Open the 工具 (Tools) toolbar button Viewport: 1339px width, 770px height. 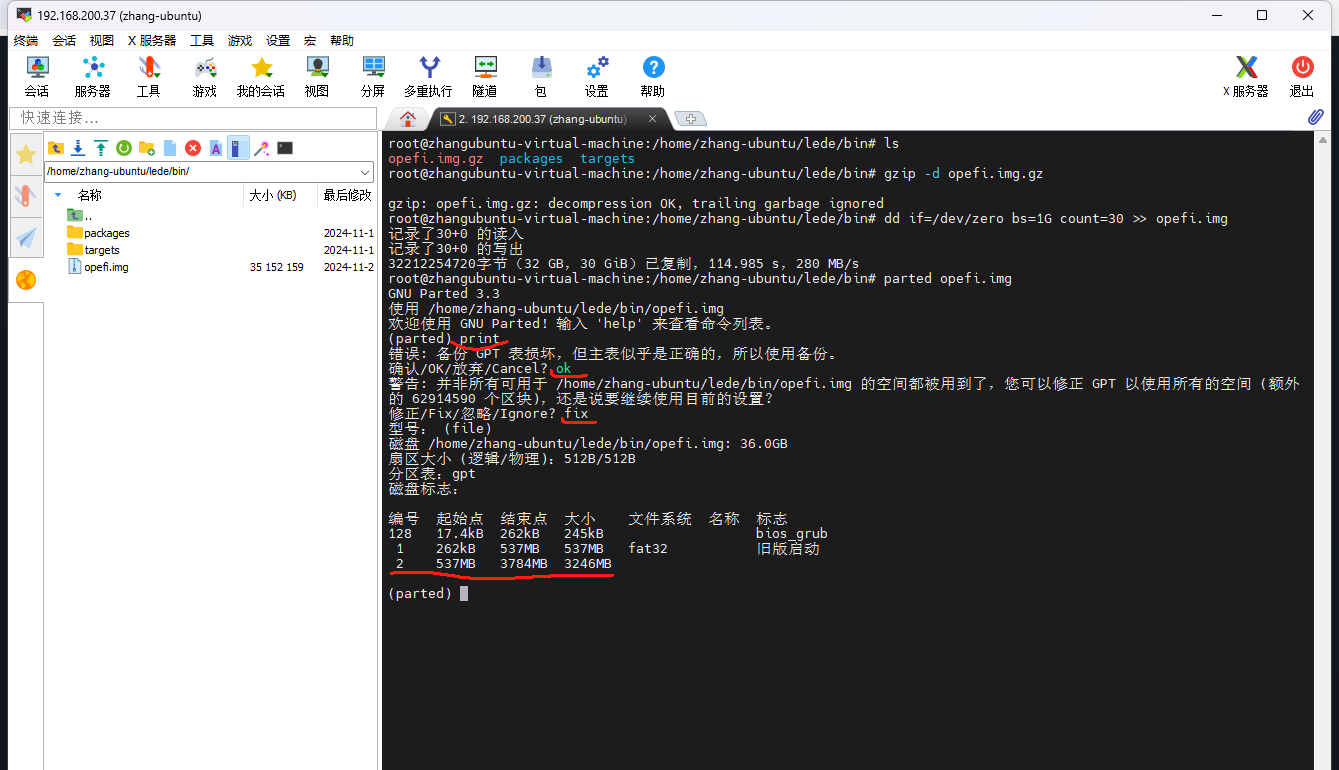(149, 76)
